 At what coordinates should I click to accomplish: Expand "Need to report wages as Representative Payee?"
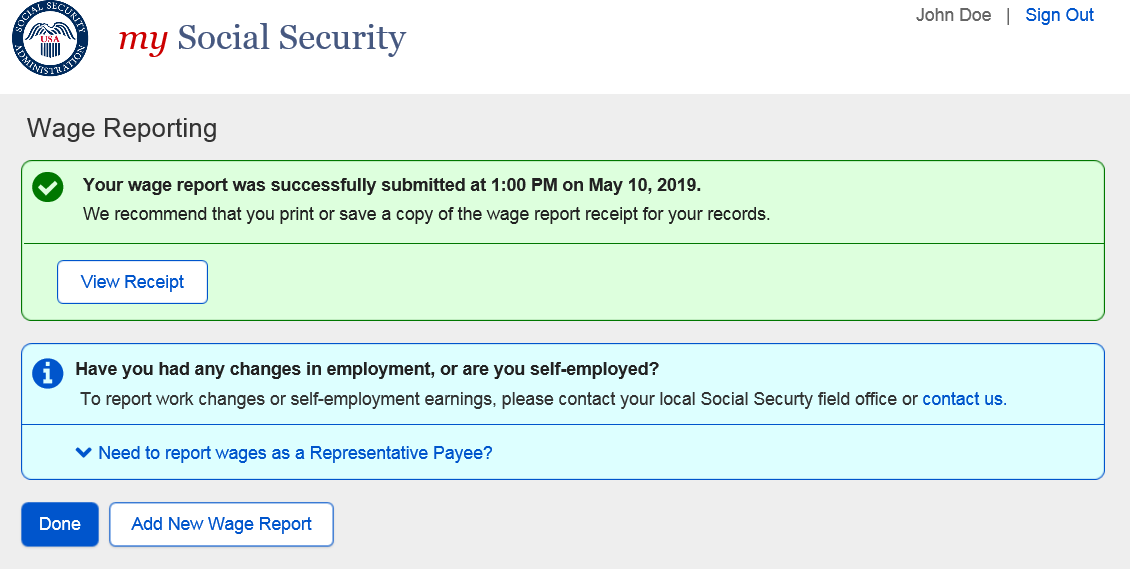pos(295,453)
